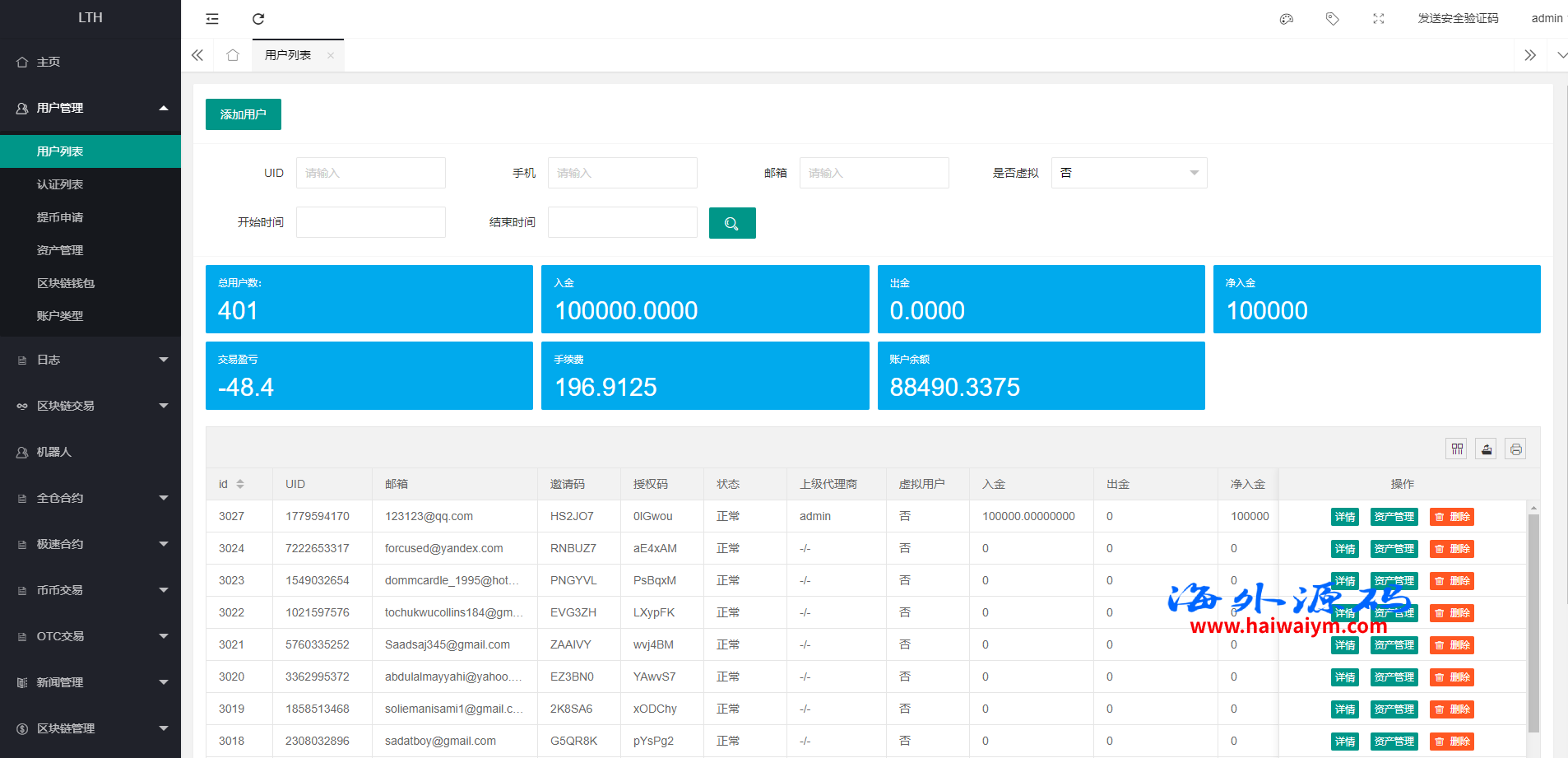The image size is (1568, 758).
Task: Open 认证列表 in the sidebar
Action: pyautogui.click(x=60, y=184)
